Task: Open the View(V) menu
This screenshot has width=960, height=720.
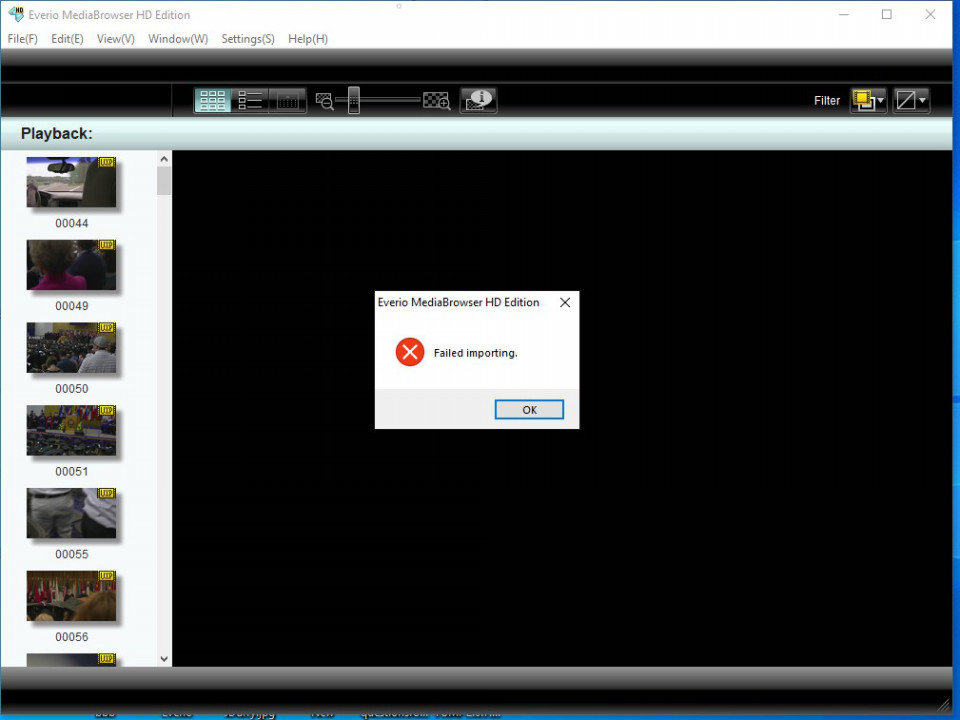Action: pos(116,39)
